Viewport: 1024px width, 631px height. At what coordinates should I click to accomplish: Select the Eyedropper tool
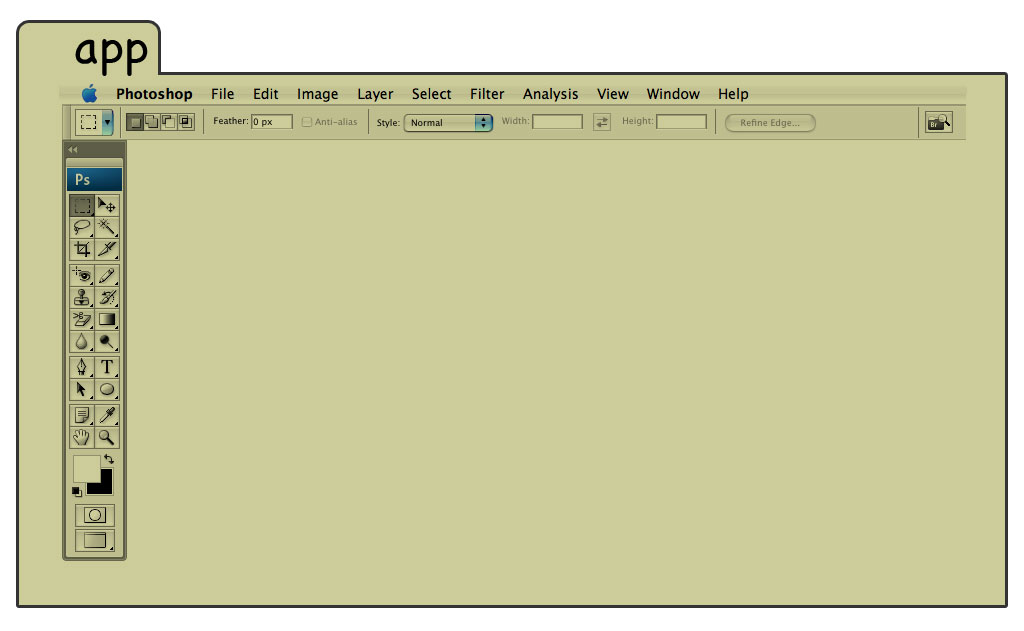tap(107, 415)
